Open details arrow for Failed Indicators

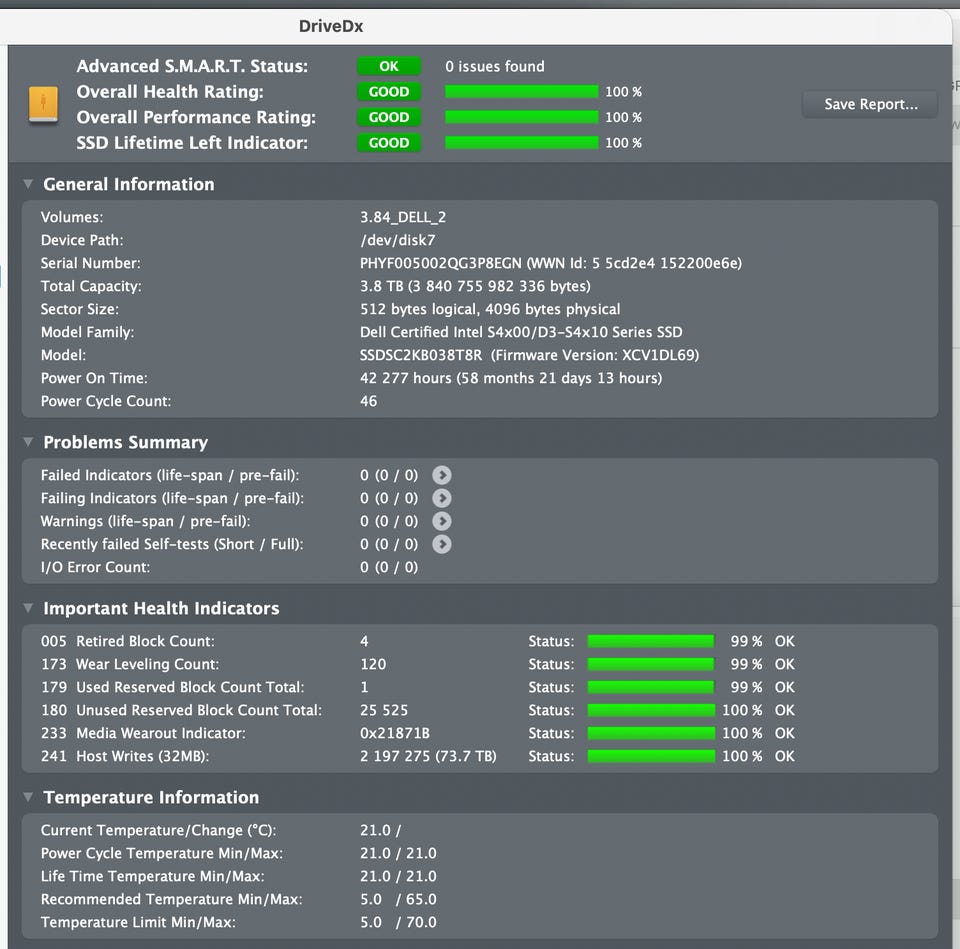[441, 475]
